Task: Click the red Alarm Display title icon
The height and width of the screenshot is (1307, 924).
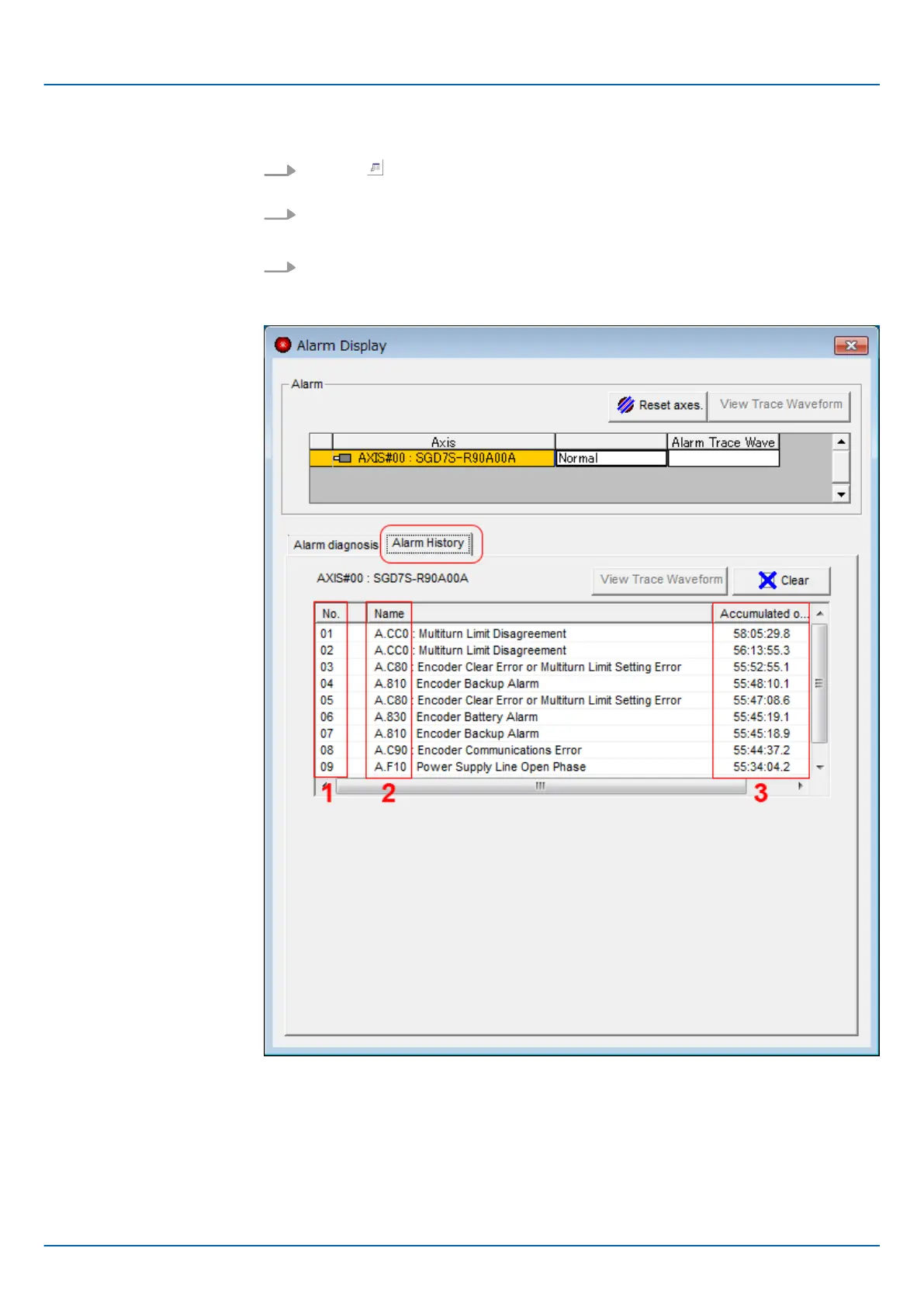Action: pyautogui.click(x=283, y=345)
